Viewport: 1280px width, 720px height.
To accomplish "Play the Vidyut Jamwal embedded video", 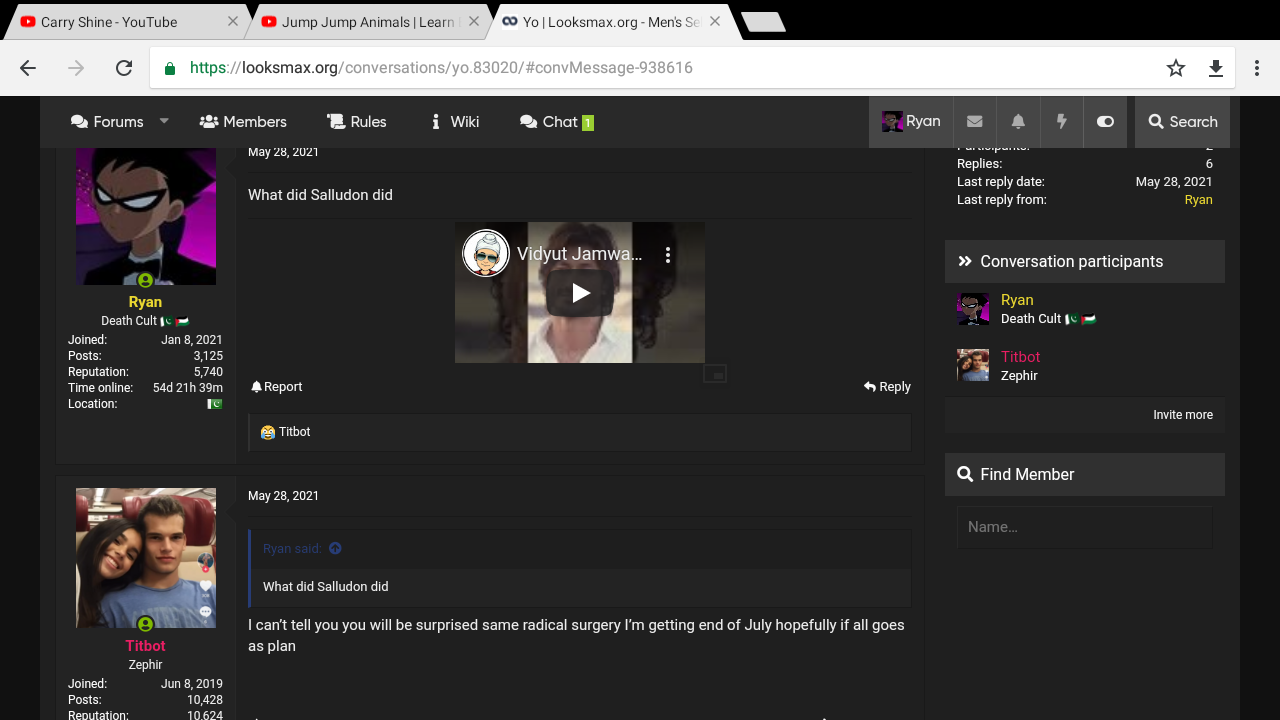I will [580, 293].
